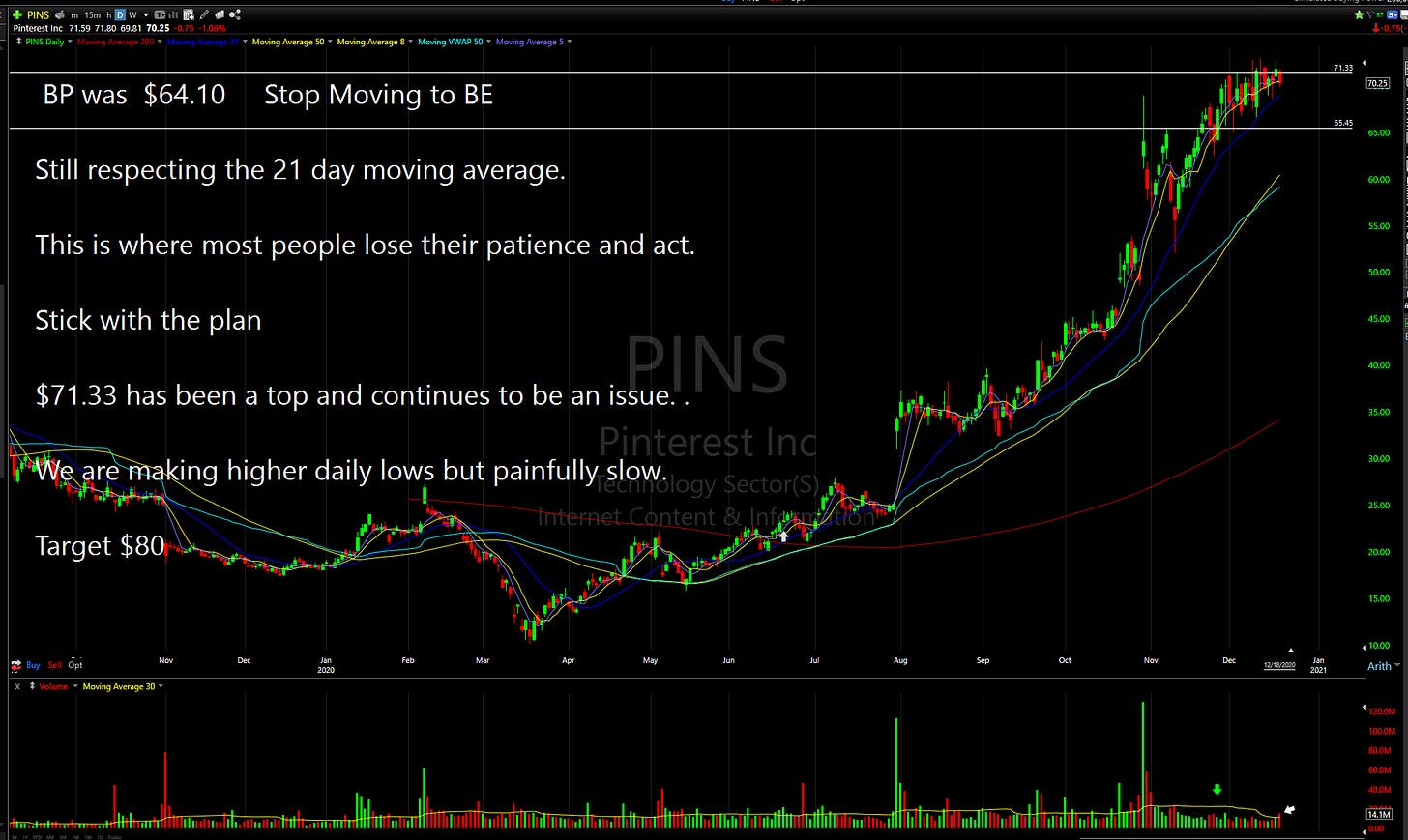Click the flag icon next to the star
The image size is (1408, 840).
(1371, 14)
